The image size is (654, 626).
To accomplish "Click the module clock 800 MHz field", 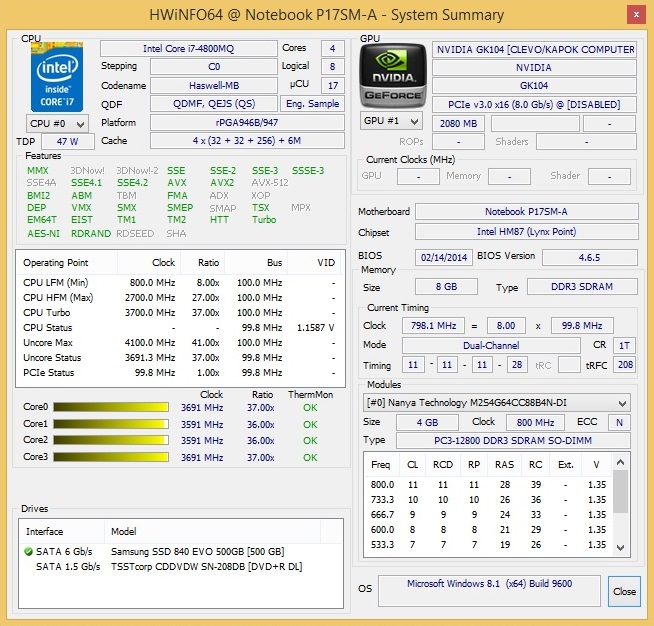I will pos(536,422).
